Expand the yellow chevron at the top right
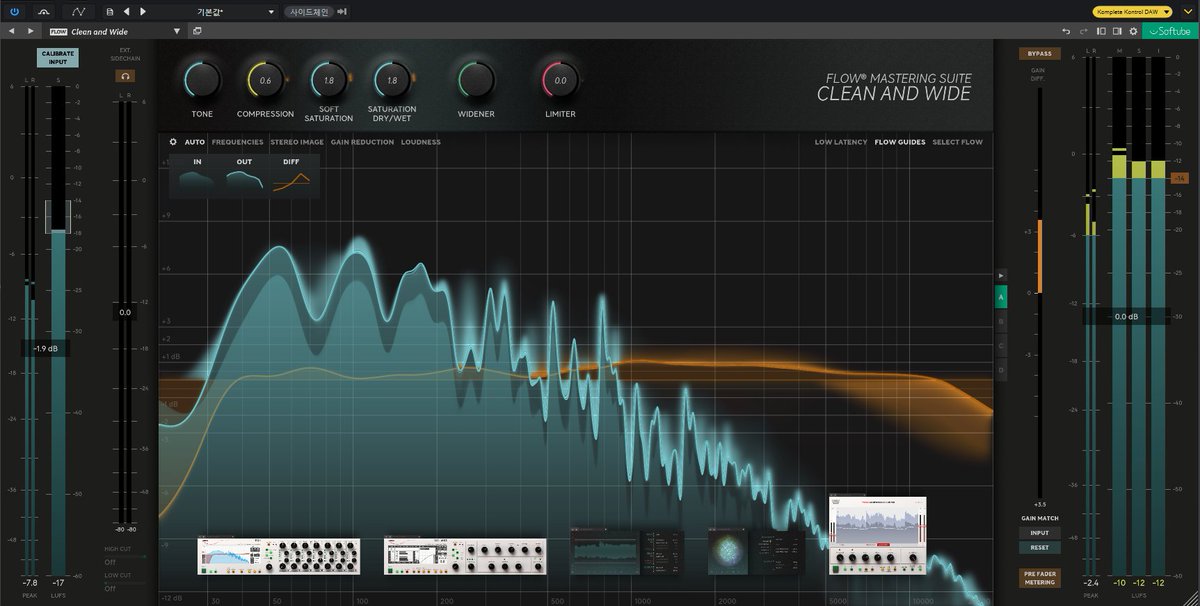Viewport: 1200px width, 606px height. tap(1189, 11)
